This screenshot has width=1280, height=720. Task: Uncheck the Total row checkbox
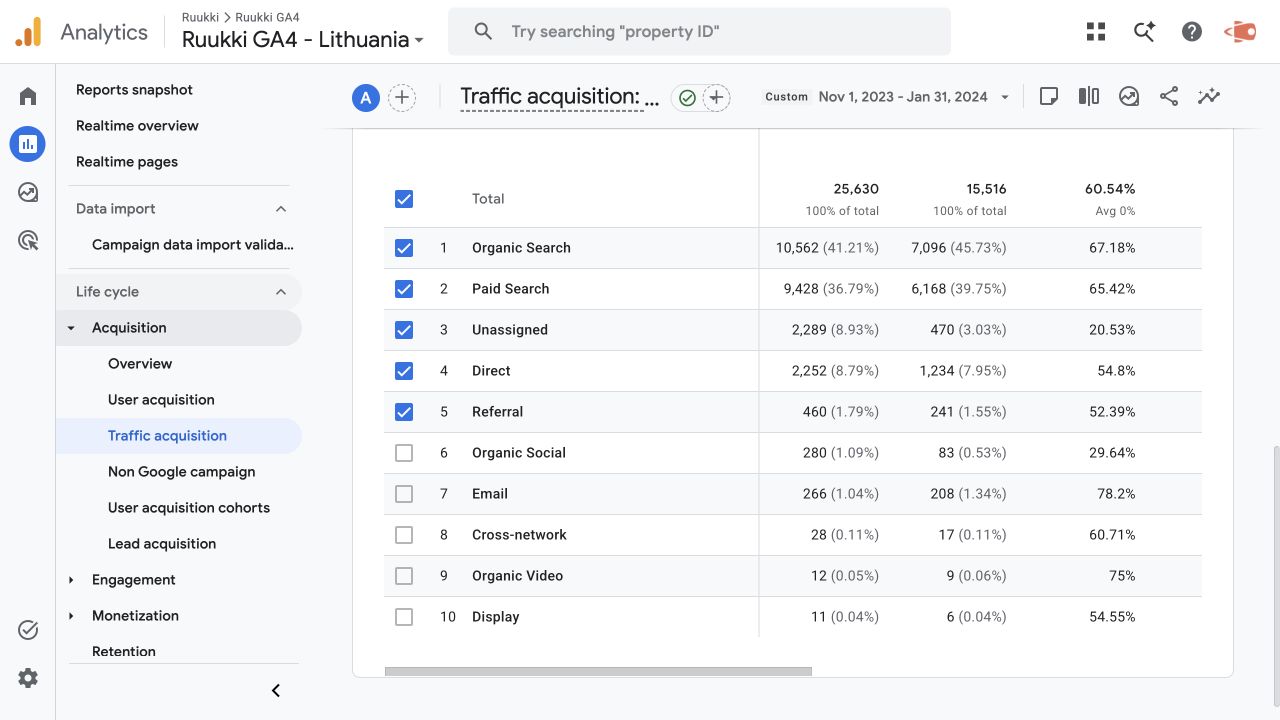(x=404, y=199)
